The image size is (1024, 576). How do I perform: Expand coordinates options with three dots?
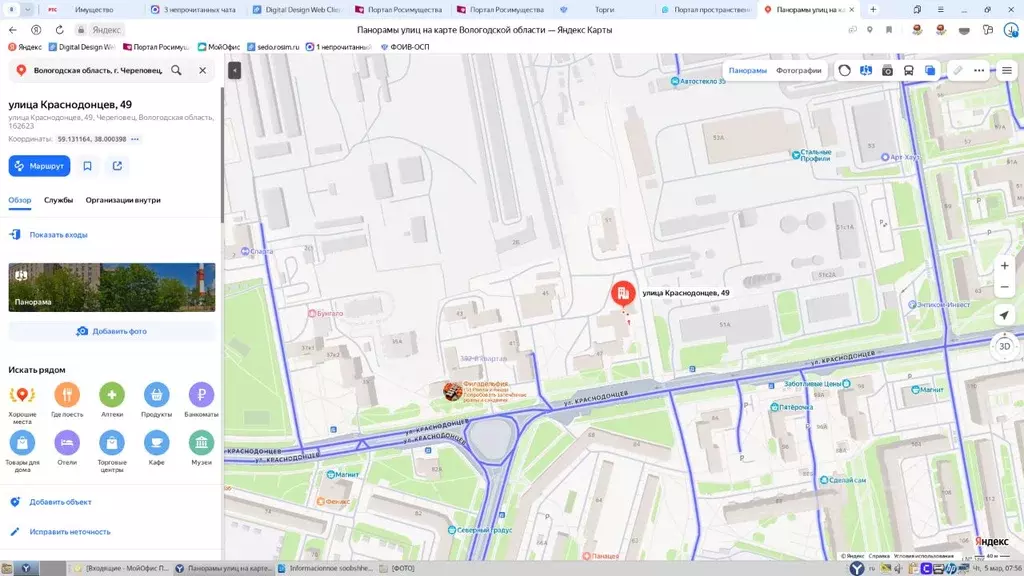135,140
